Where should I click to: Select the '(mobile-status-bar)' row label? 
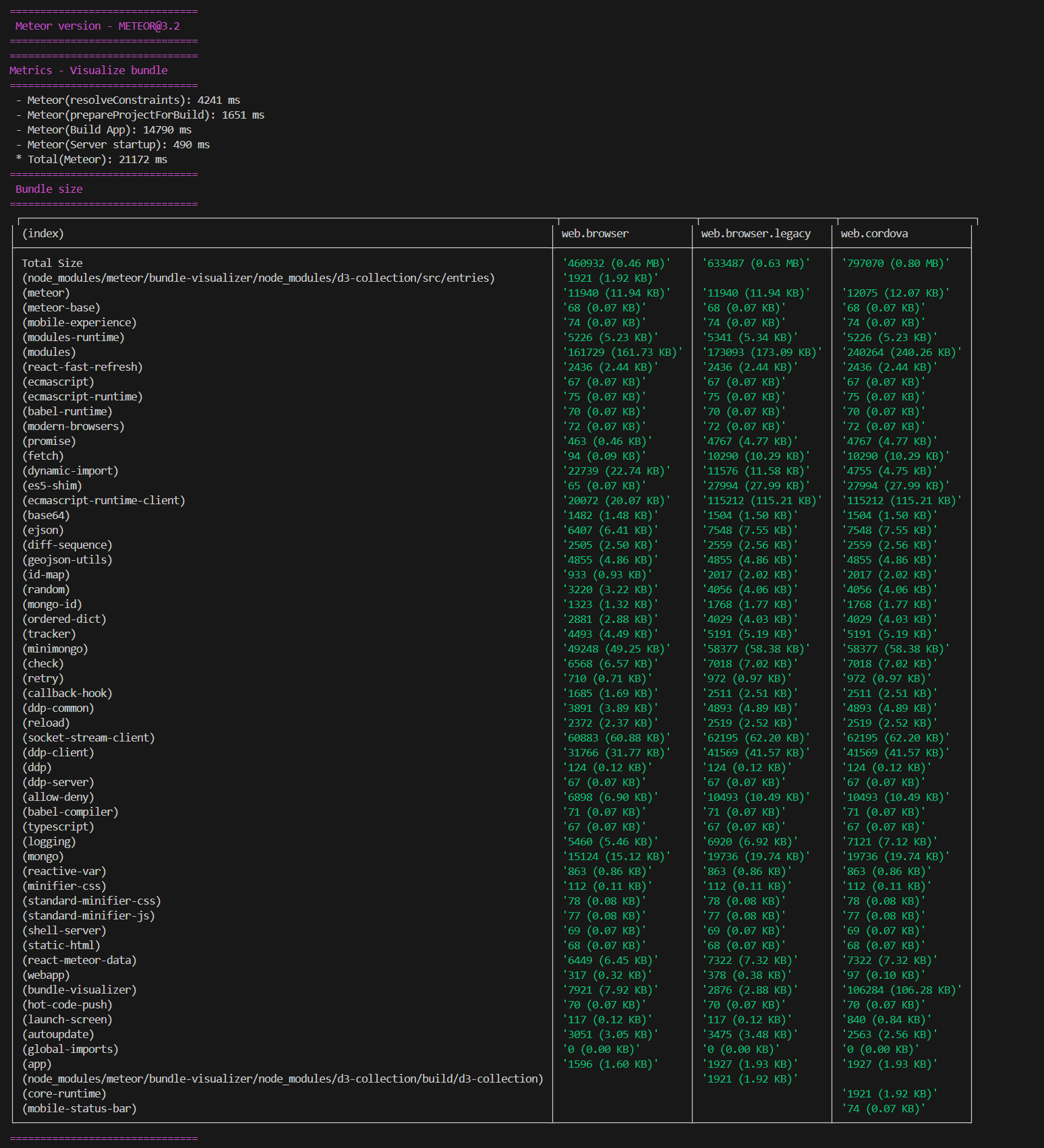(x=80, y=1108)
